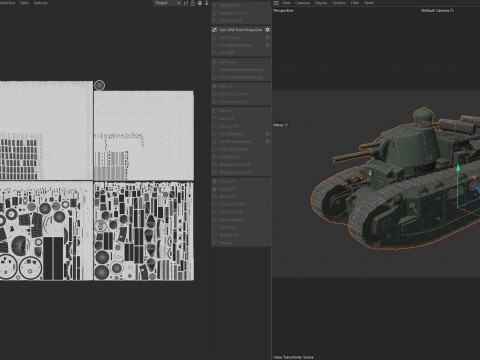Open viewport Options menu

[x=339, y=3]
